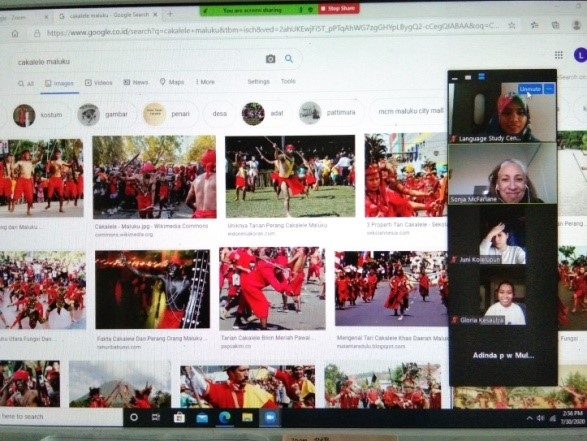Screen dimensions: 587x441
Task: Open Microsoft Store in the taskbar
Action: click(x=179, y=417)
